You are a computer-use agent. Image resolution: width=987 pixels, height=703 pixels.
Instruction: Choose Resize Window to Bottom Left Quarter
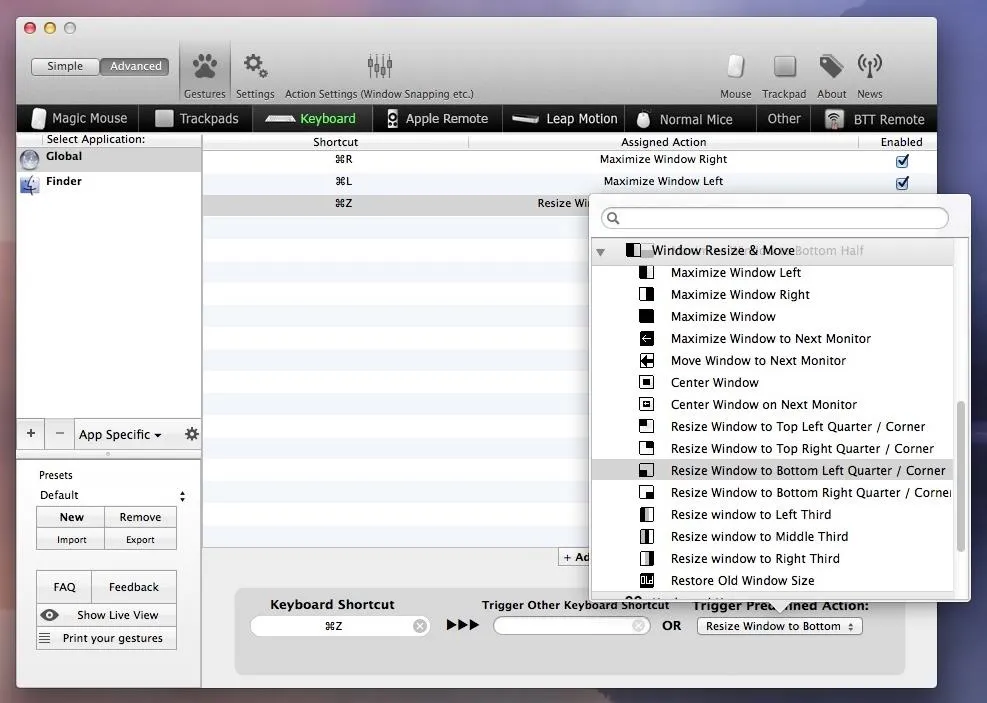[x=773, y=471]
